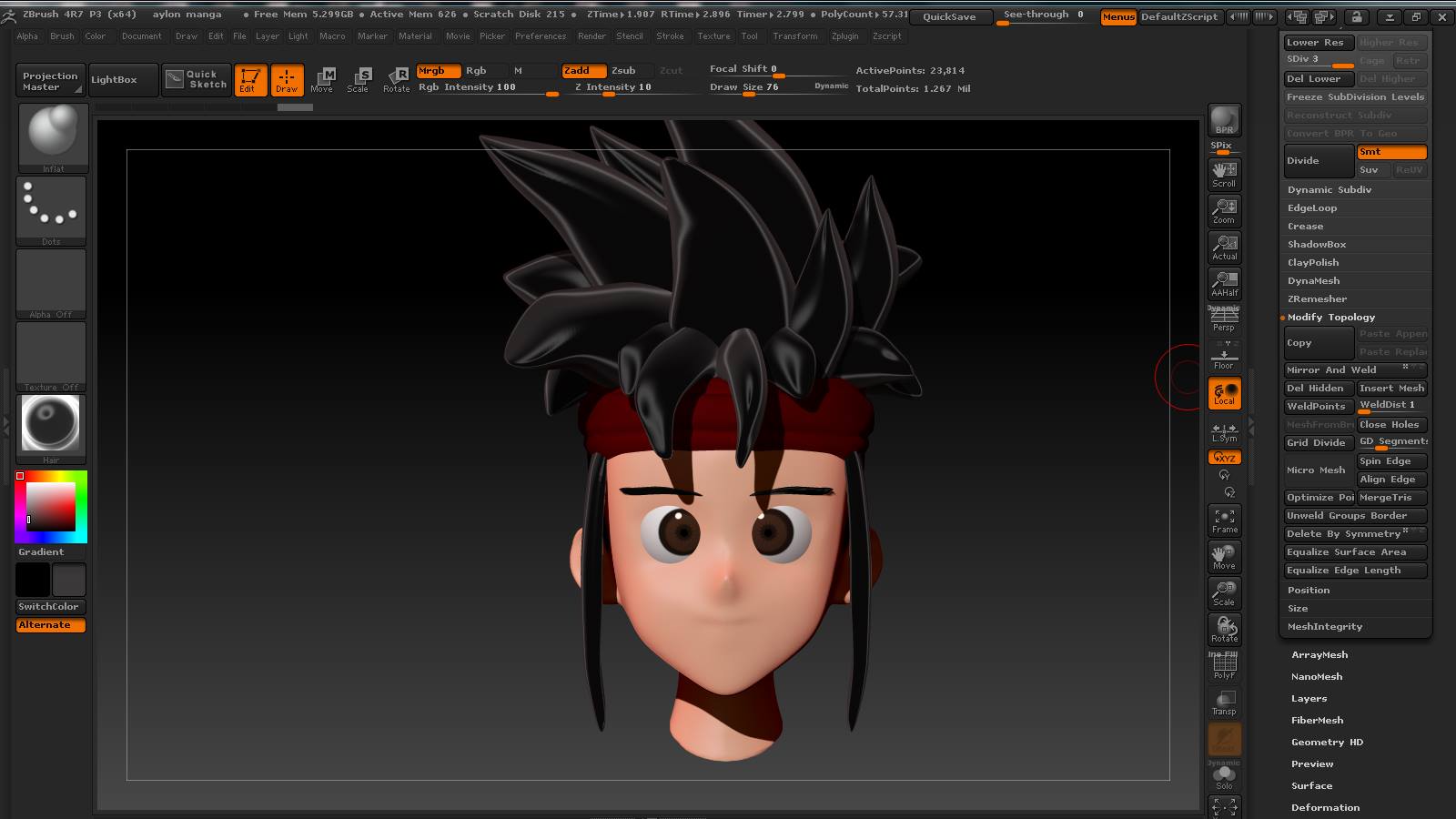Activate Draw mode button
Screen dimensions: 1456x819
pyautogui.click(x=287, y=80)
